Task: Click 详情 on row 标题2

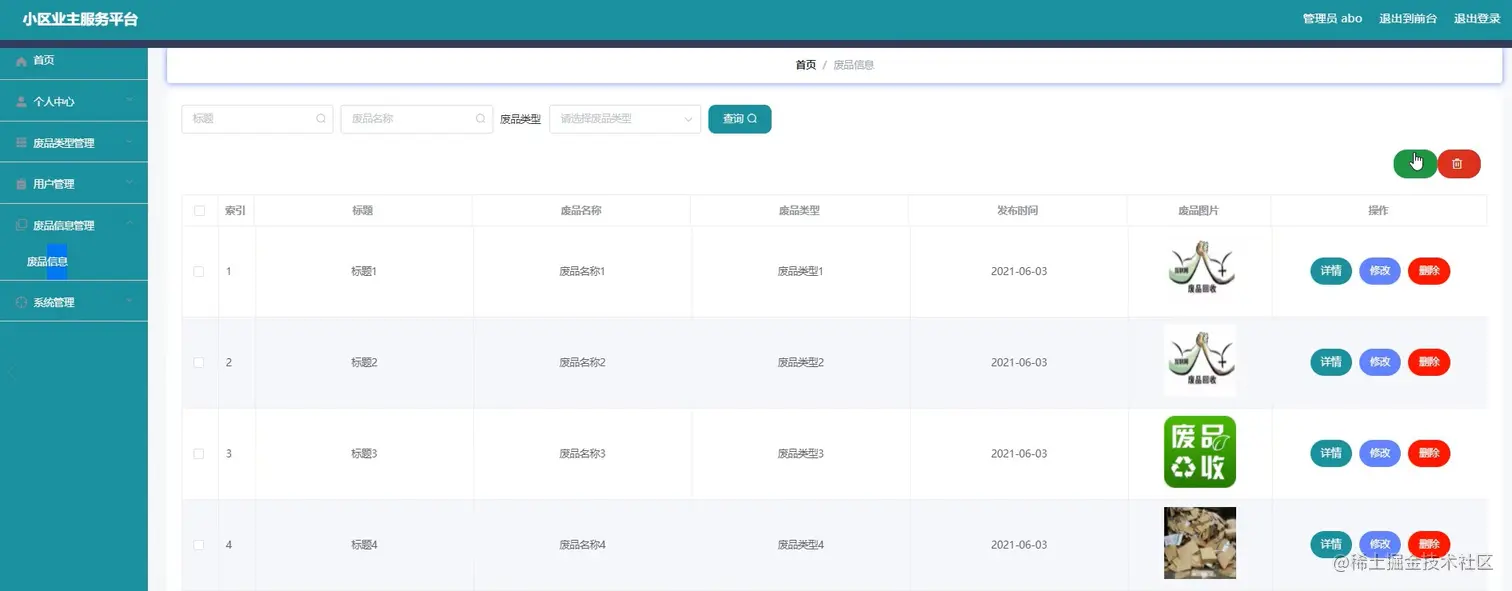Action: pyautogui.click(x=1330, y=362)
